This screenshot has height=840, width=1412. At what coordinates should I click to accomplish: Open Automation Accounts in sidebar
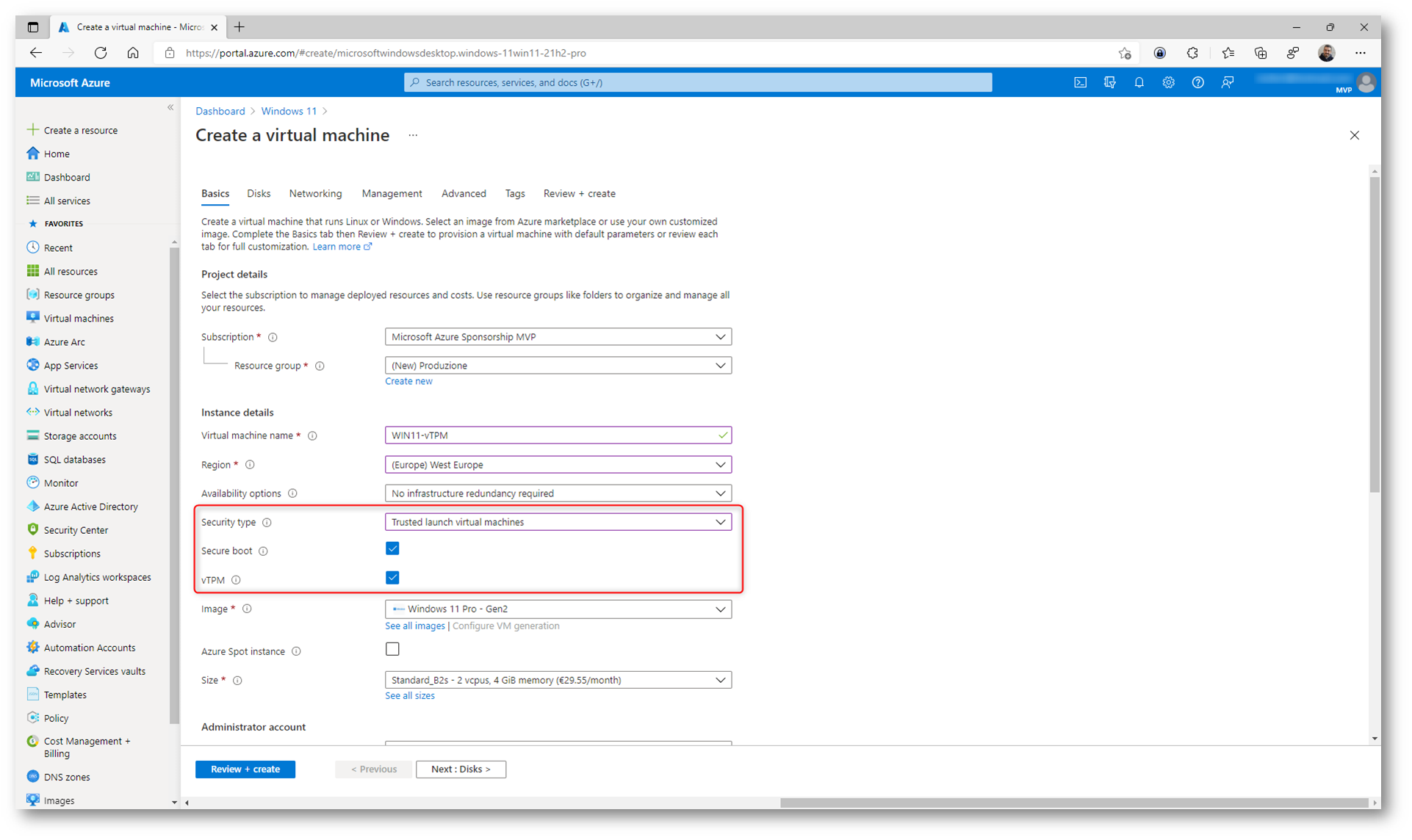(90, 647)
